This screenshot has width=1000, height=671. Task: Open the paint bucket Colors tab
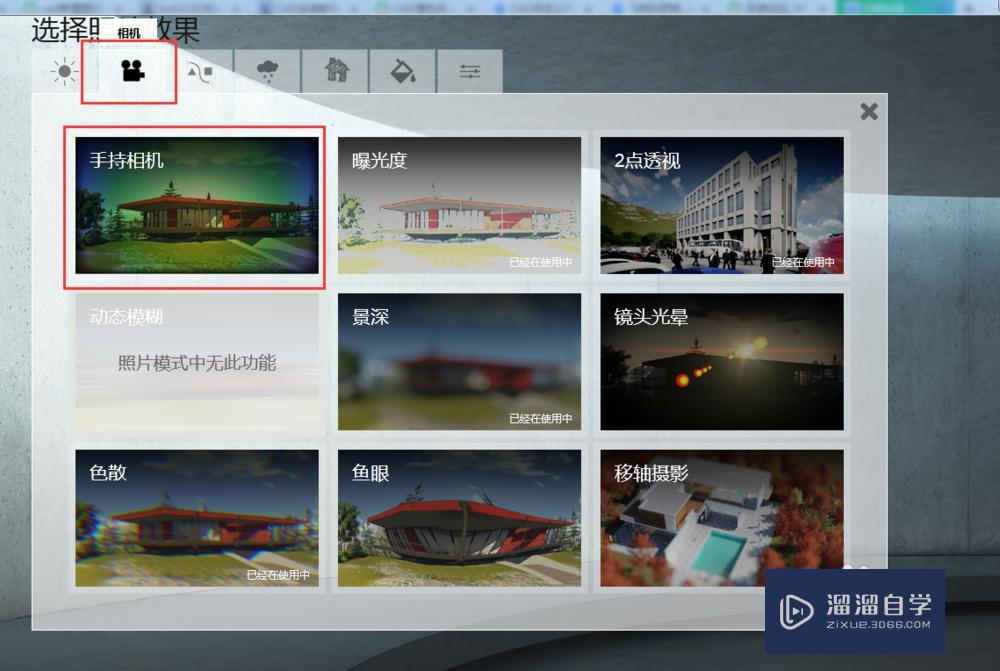coord(402,71)
